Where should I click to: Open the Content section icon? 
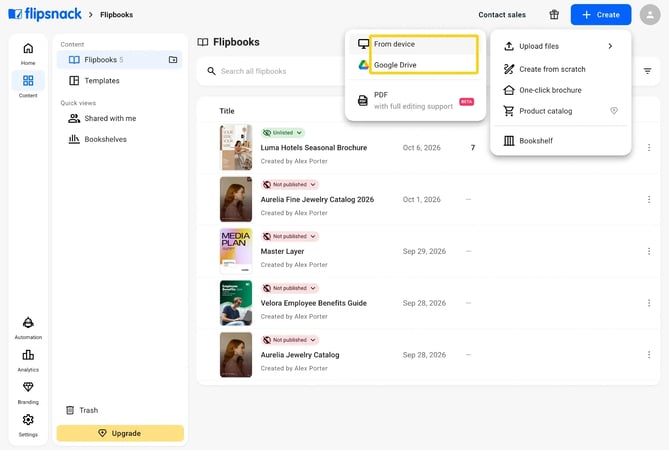click(28, 81)
